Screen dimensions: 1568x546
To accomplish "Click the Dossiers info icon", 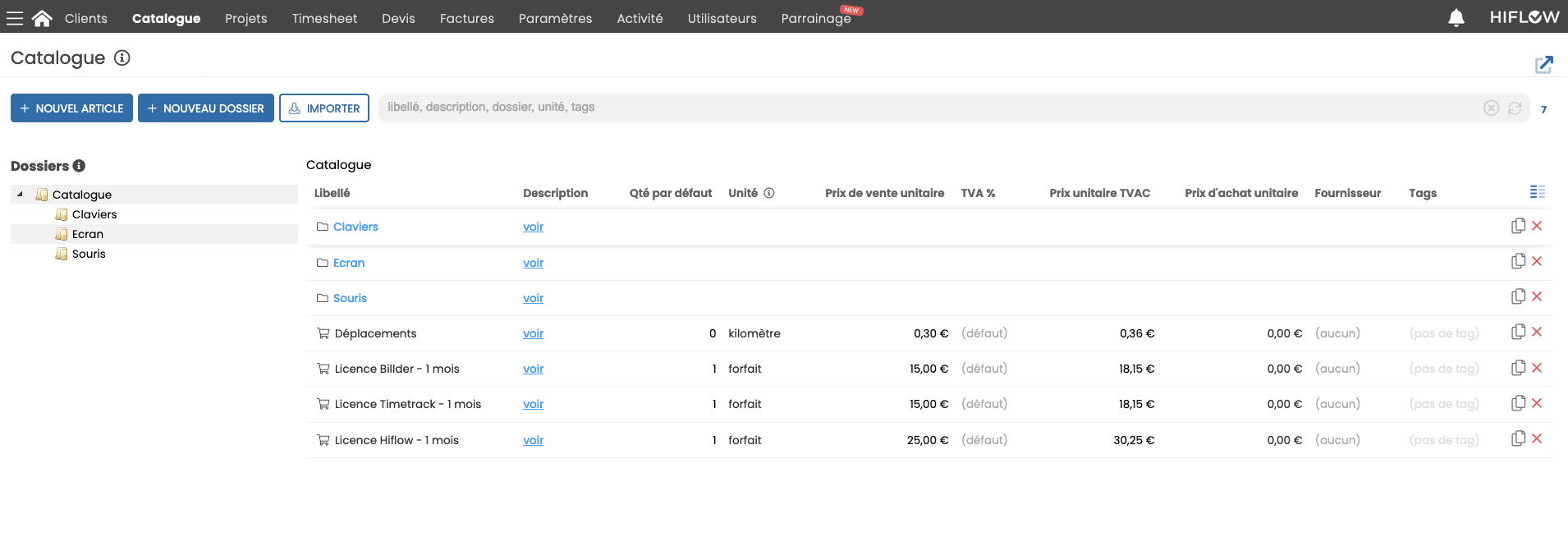I will point(79,166).
